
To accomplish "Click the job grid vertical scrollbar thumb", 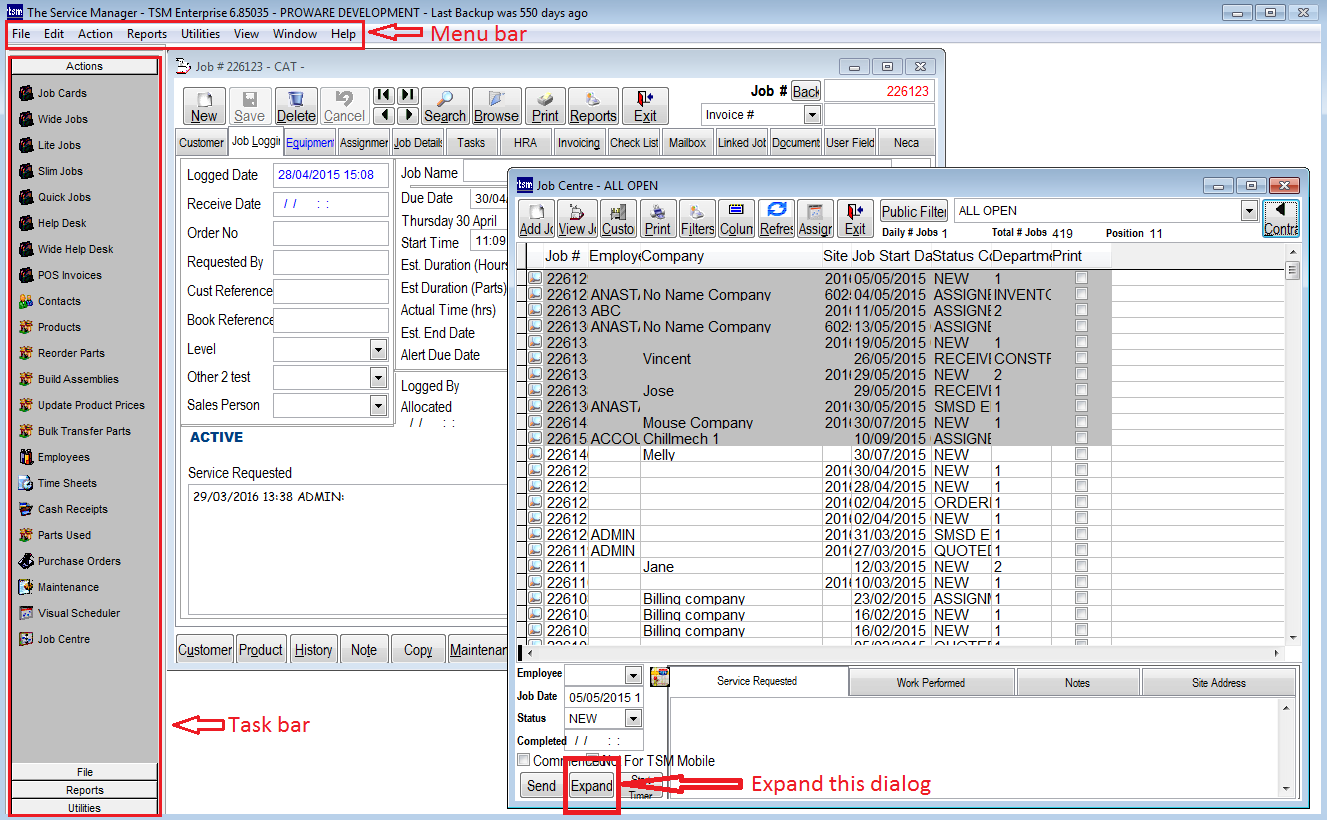I will click(1292, 272).
